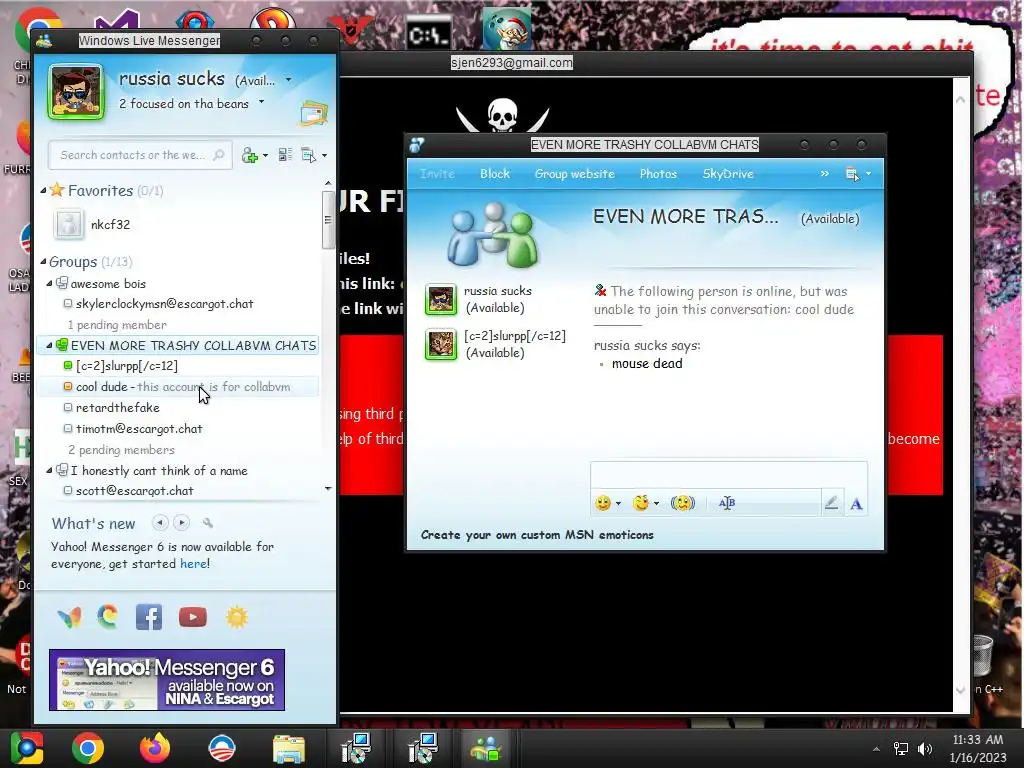Screen dimensions: 1024x768
Task: Open File Explorer from the taskbar
Action: 289,749
